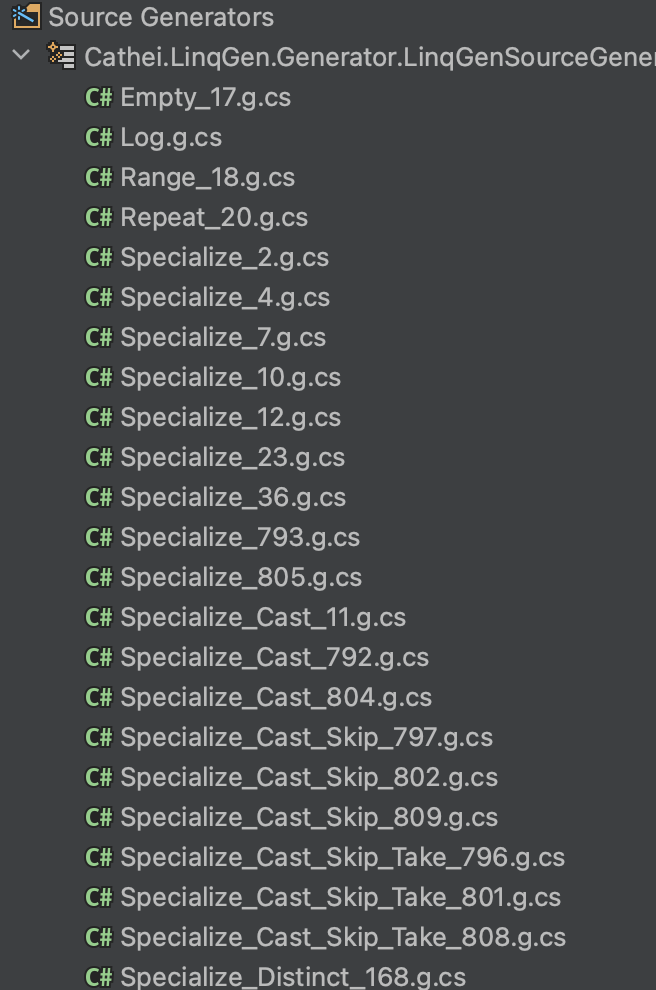656x990 pixels.
Task: Click the C# icon next to Specialize_Cast_11.g.cs
Action: point(98,617)
